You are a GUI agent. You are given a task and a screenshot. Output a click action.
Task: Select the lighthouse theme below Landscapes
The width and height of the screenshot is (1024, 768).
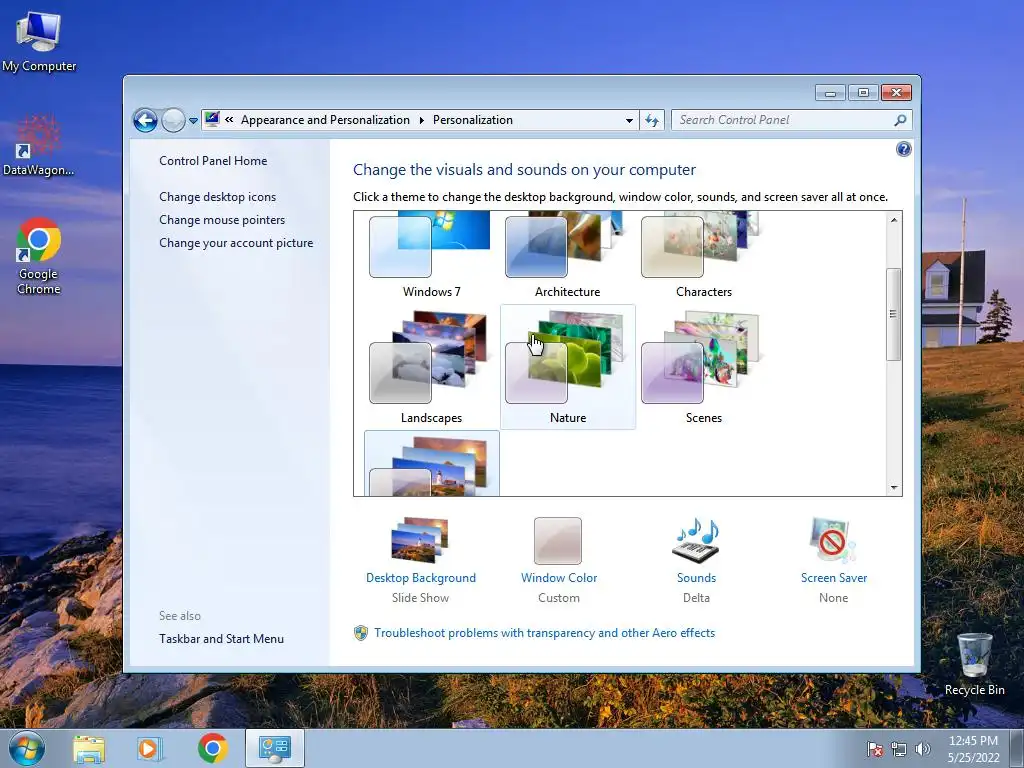pyautogui.click(x=432, y=463)
